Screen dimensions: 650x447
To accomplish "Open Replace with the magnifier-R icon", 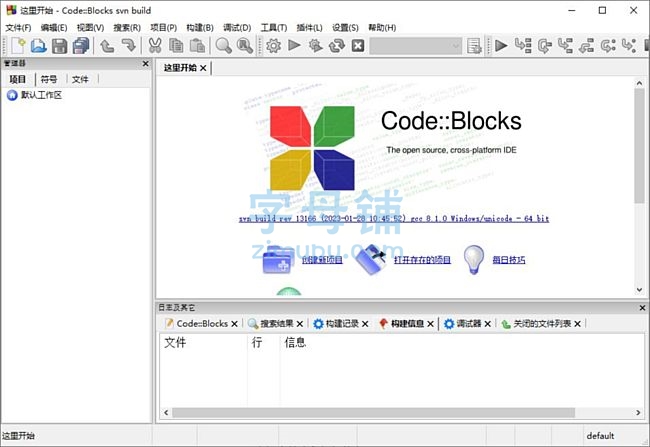I will click(x=245, y=46).
